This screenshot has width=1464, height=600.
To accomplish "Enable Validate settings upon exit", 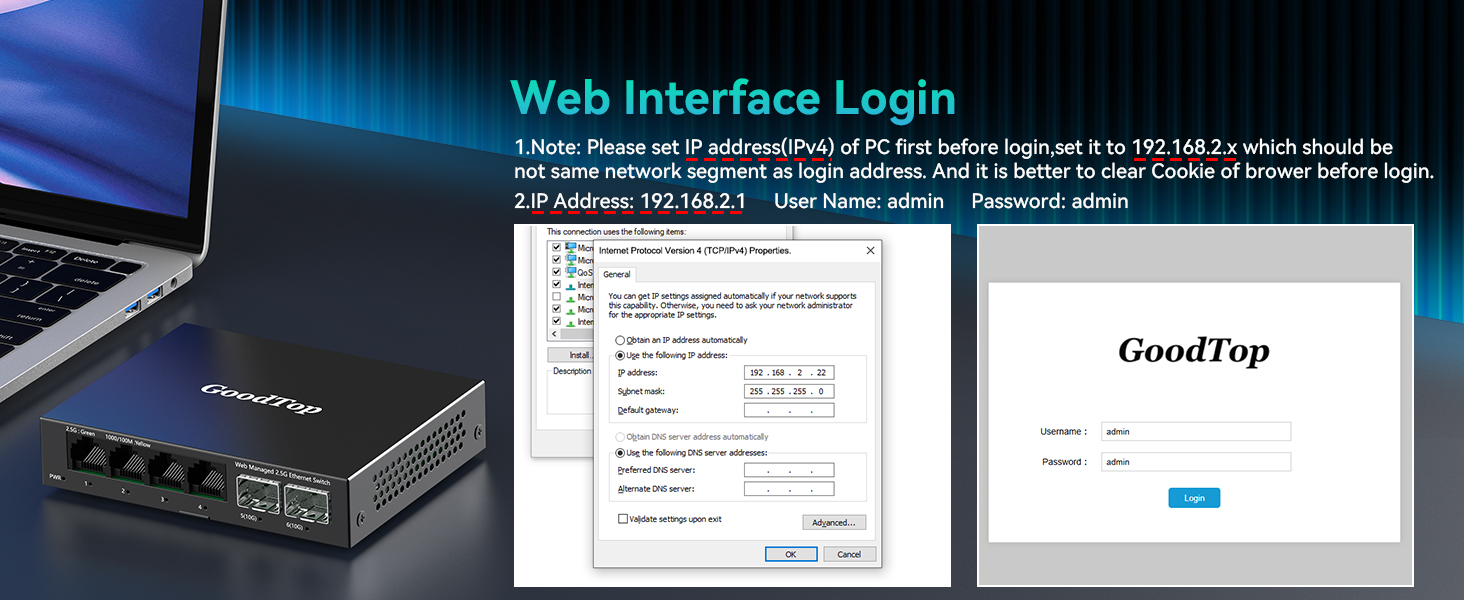I will [623, 519].
